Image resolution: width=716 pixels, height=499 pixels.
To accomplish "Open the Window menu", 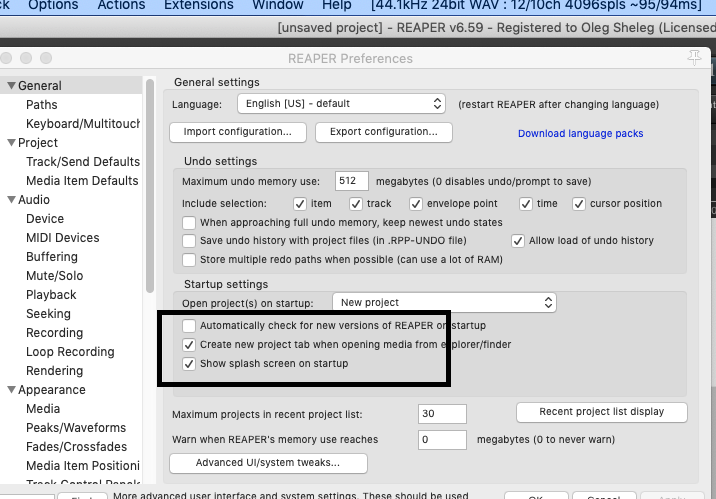I will tap(278, 5).
